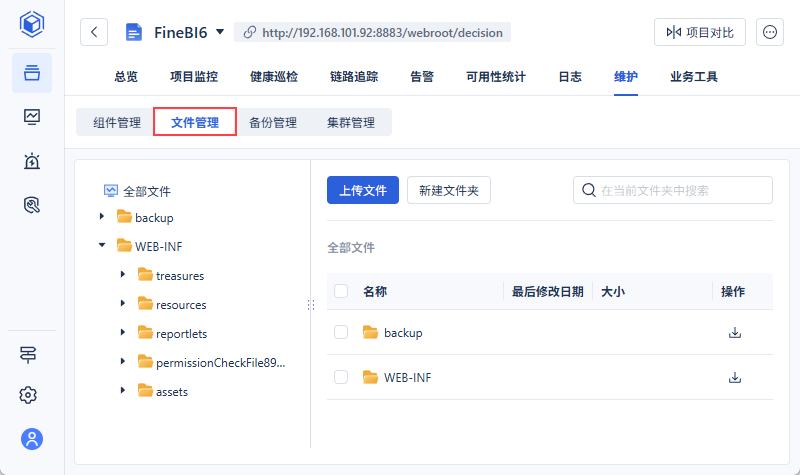Switch to the 项目监控 tab
The image size is (800, 475).
point(194,77)
